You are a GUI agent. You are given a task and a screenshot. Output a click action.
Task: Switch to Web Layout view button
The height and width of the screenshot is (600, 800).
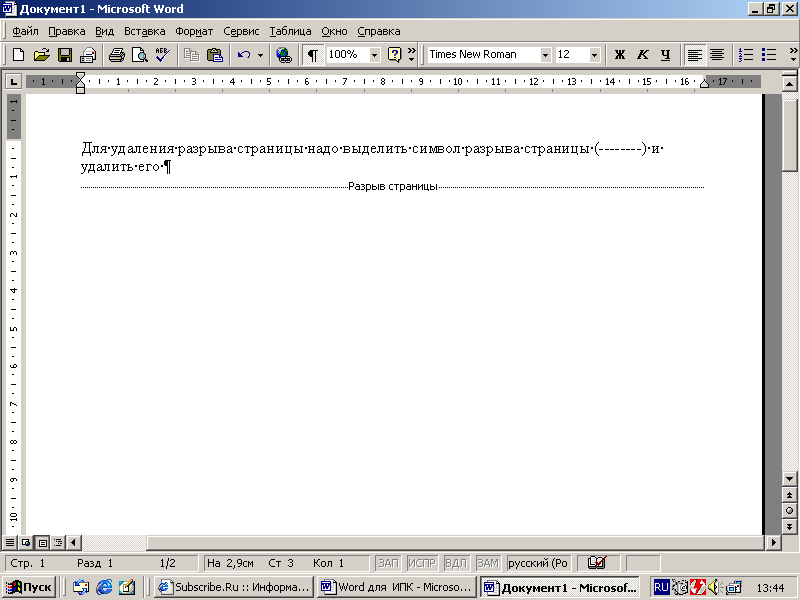coord(26,542)
